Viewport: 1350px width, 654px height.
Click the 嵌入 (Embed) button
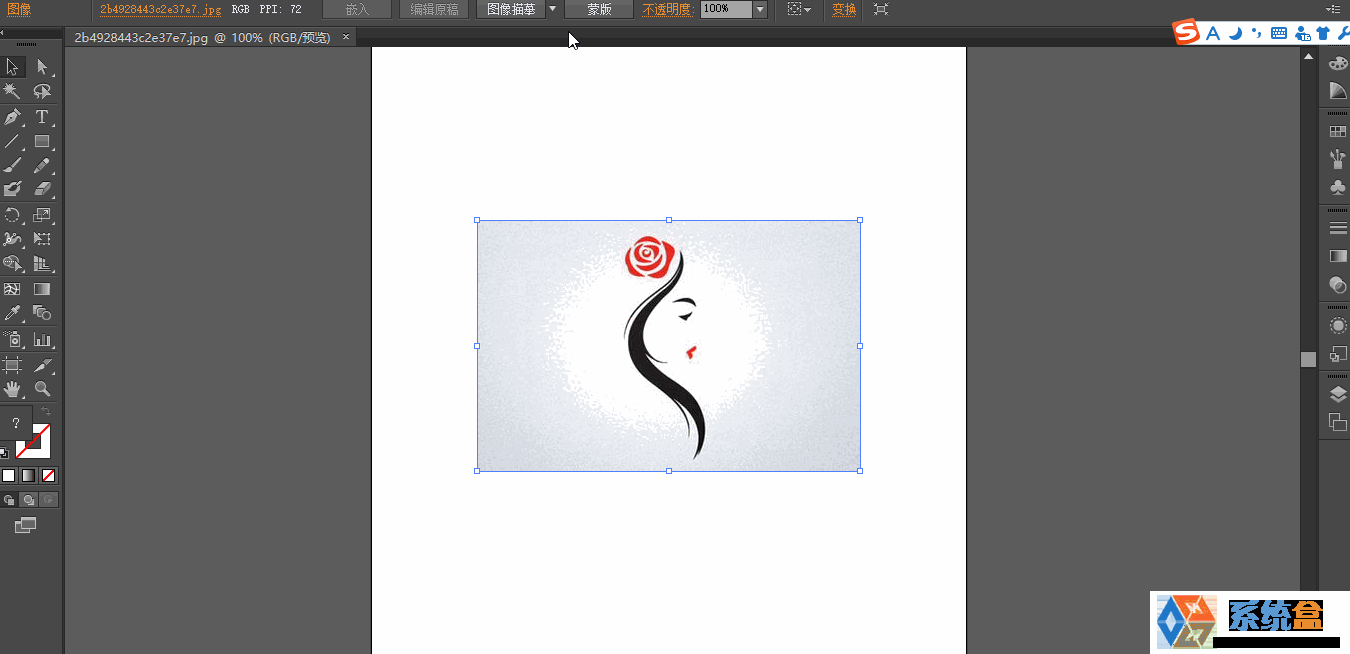(x=357, y=9)
